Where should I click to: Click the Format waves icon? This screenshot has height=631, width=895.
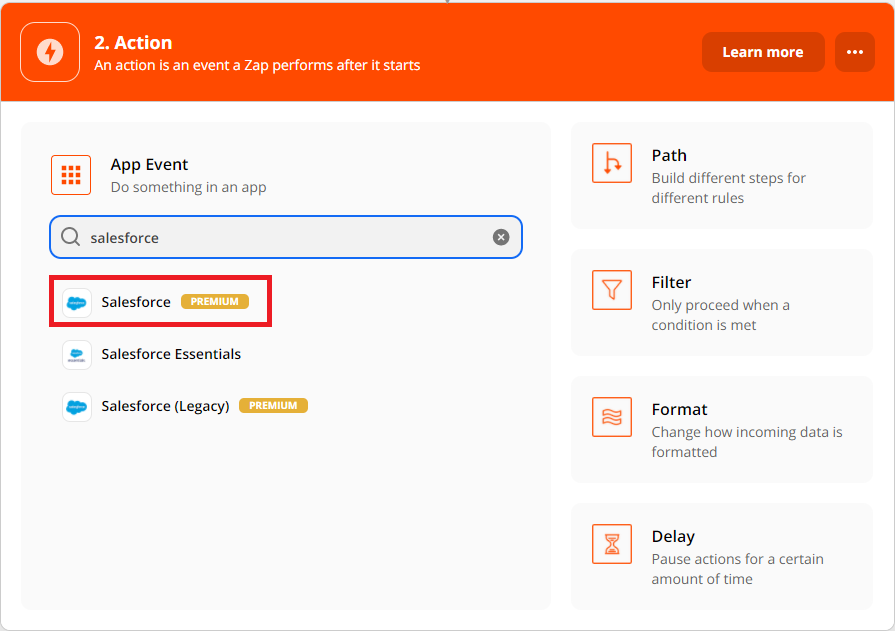[611, 417]
